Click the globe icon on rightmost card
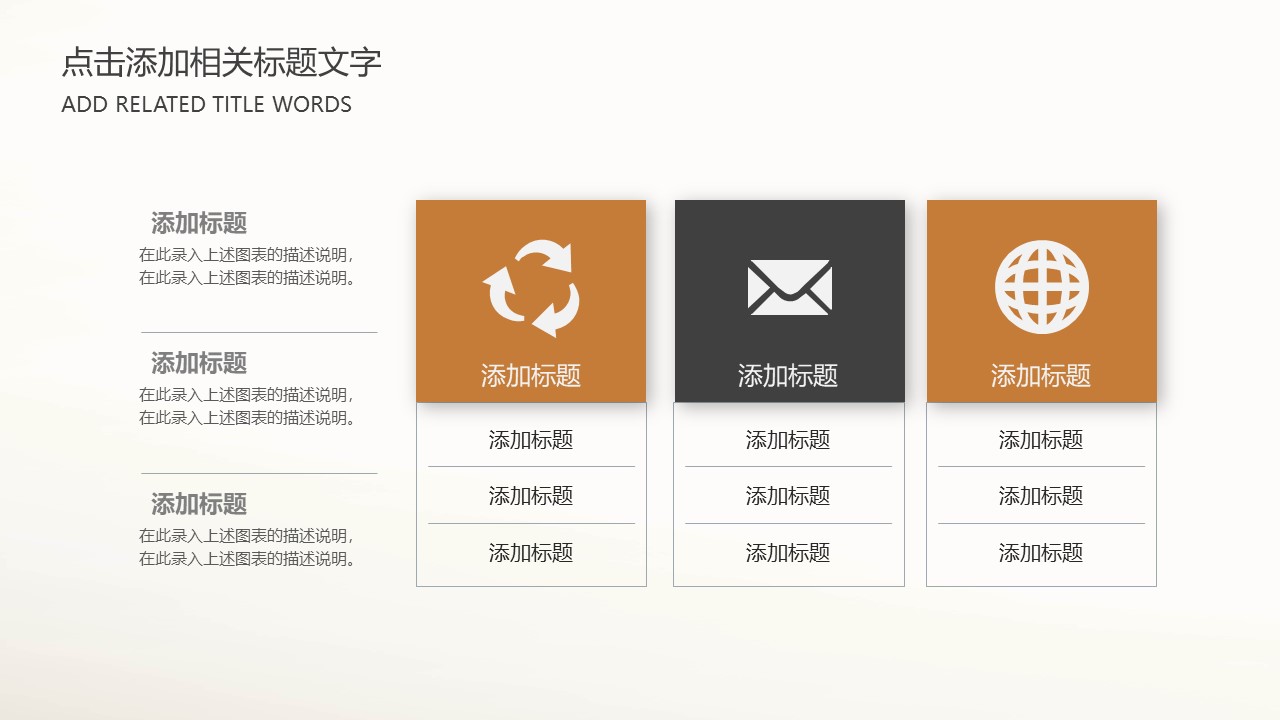The image size is (1280, 720). [x=1041, y=285]
